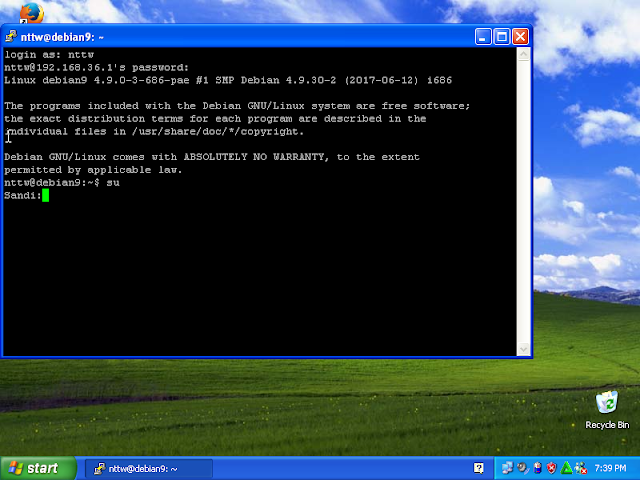Click the help question mark taskbar icon
Viewport: 640px width, 480px height.
[478, 468]
